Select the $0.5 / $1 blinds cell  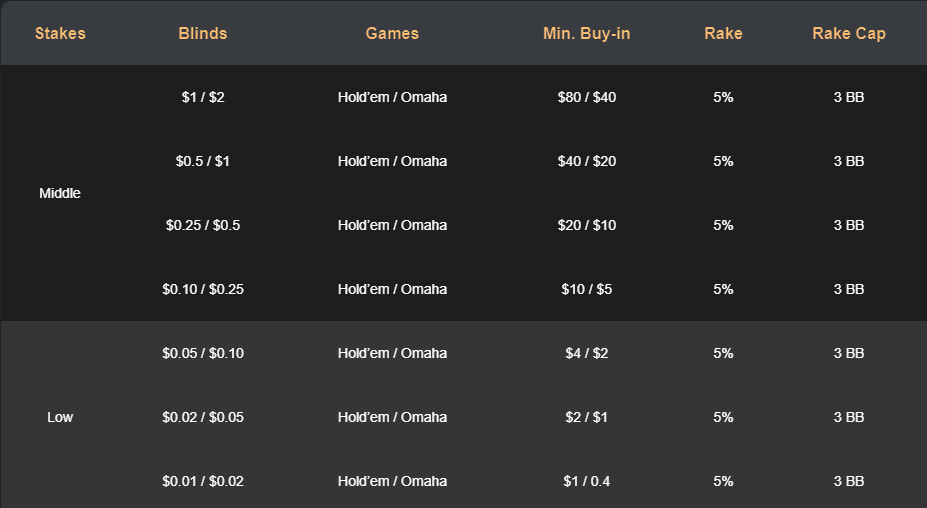click(x=203, y=161)
